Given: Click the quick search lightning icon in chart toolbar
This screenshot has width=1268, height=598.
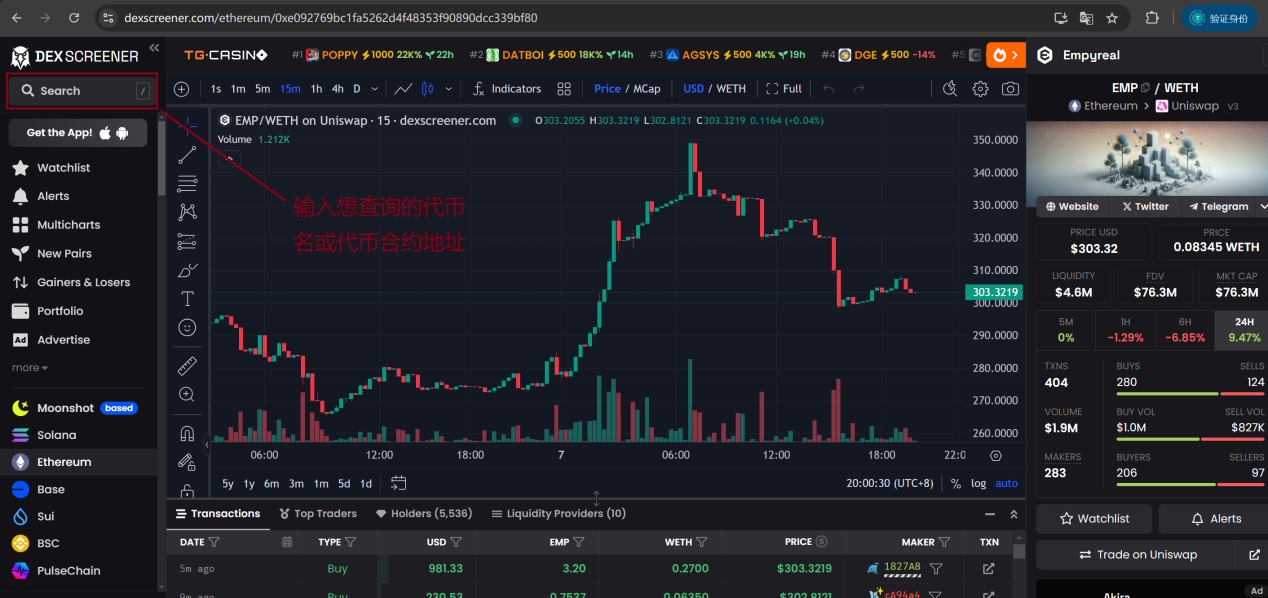Looking at the screenshot, I should [x=950, y=89].
